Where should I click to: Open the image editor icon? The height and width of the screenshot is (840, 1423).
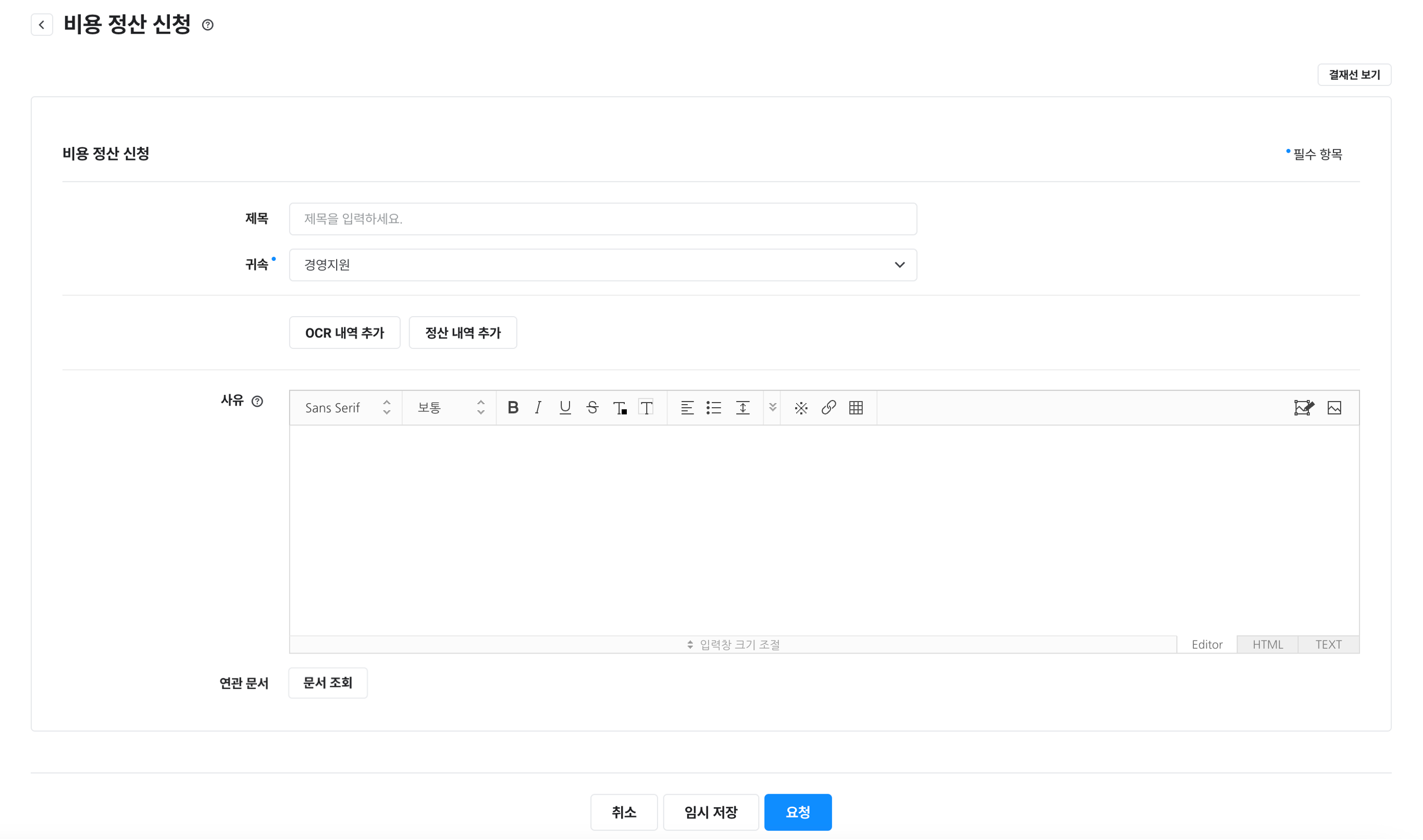point(1304,408)
